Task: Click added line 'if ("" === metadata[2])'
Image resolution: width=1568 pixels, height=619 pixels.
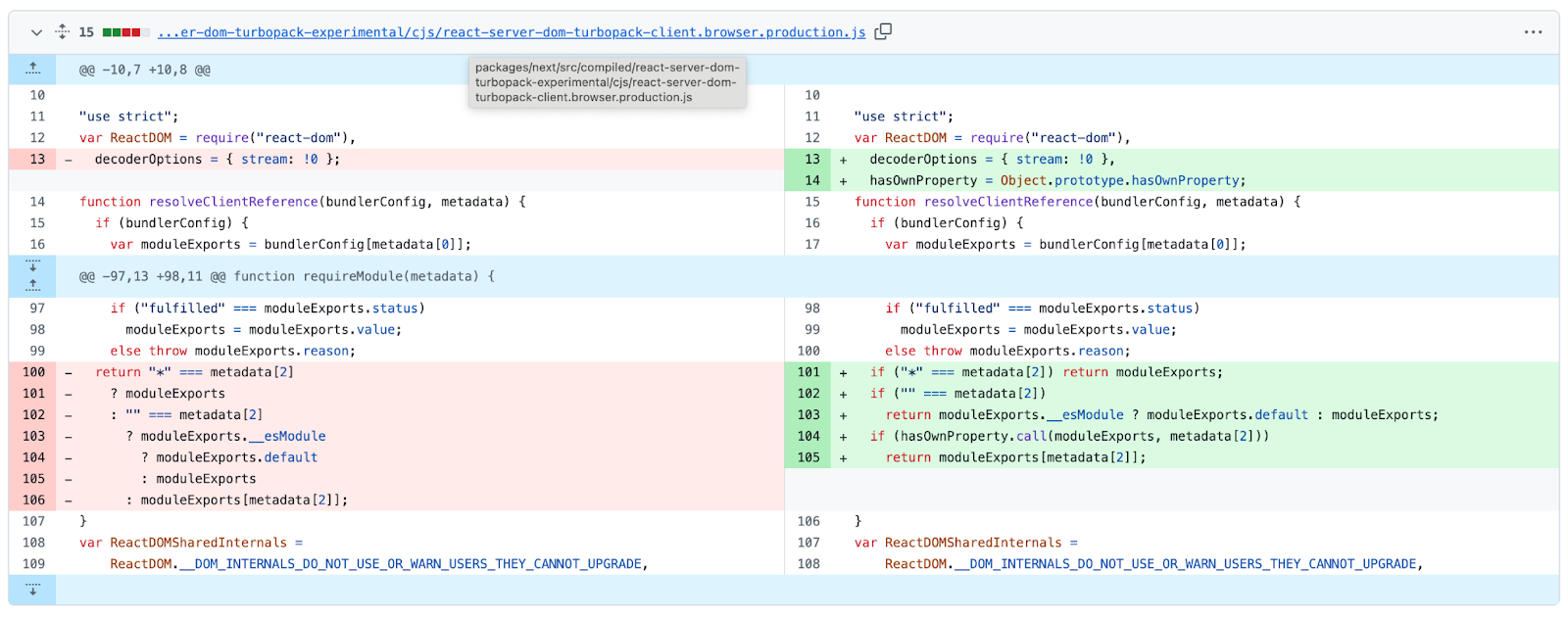Action: click(x=957, y=394)
